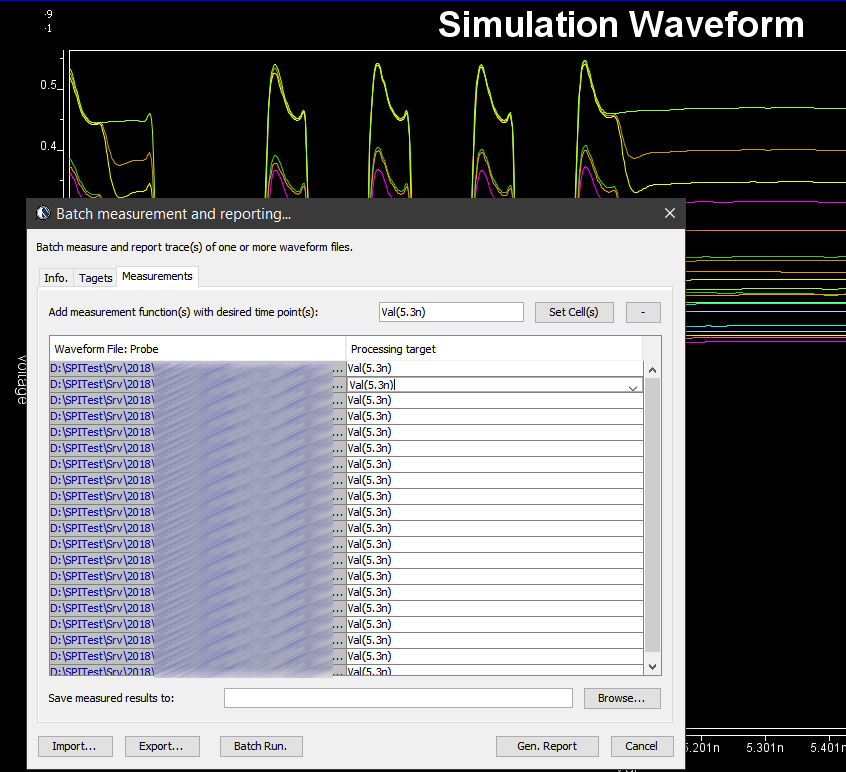Viewport: 846px width, 772px height.
Task: Focus the measurement function input field
Action: [451, 312]
